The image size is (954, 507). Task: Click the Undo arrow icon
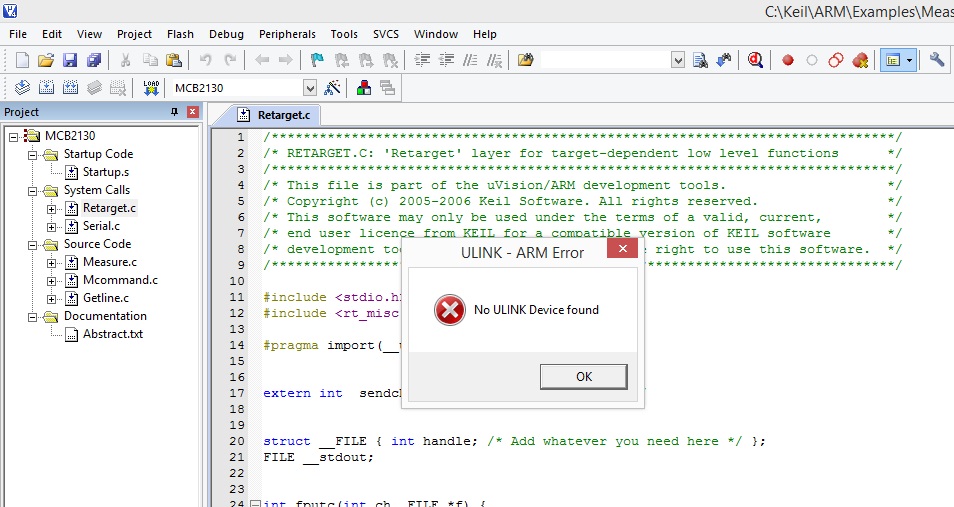206,60
